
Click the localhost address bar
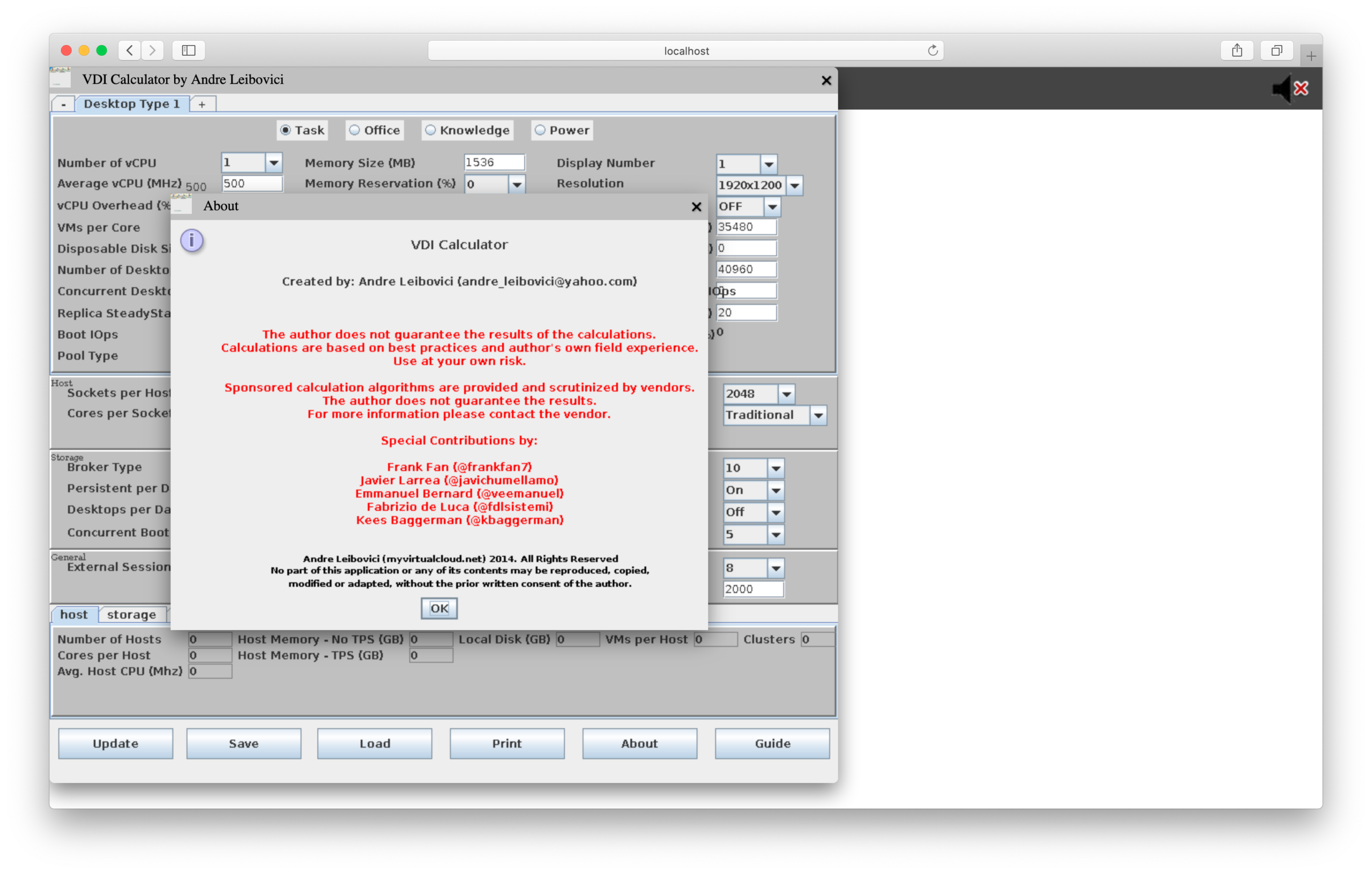(685, 51)
